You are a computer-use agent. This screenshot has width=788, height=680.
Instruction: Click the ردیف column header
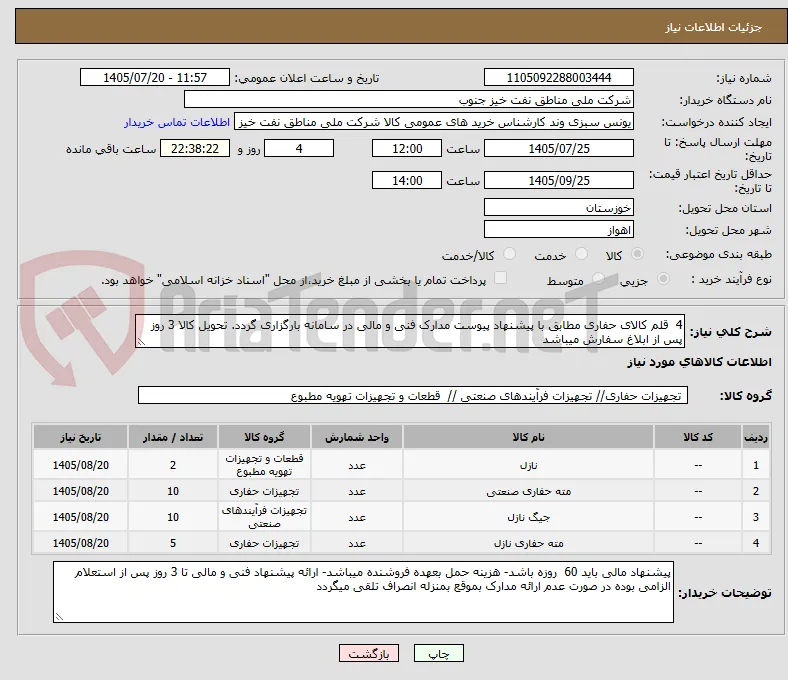click(755, 437)
